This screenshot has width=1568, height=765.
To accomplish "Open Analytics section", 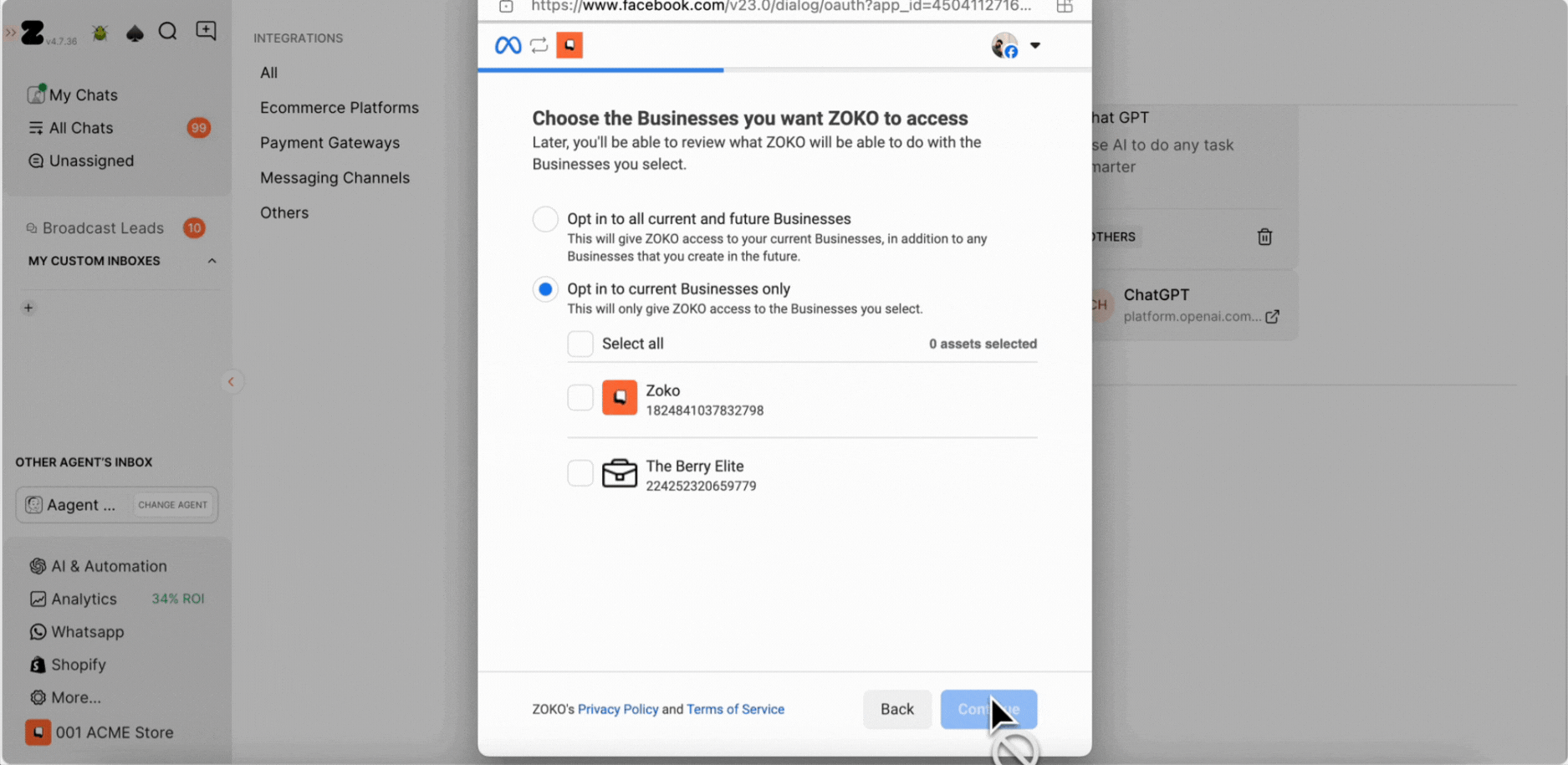I will point(84,599).
